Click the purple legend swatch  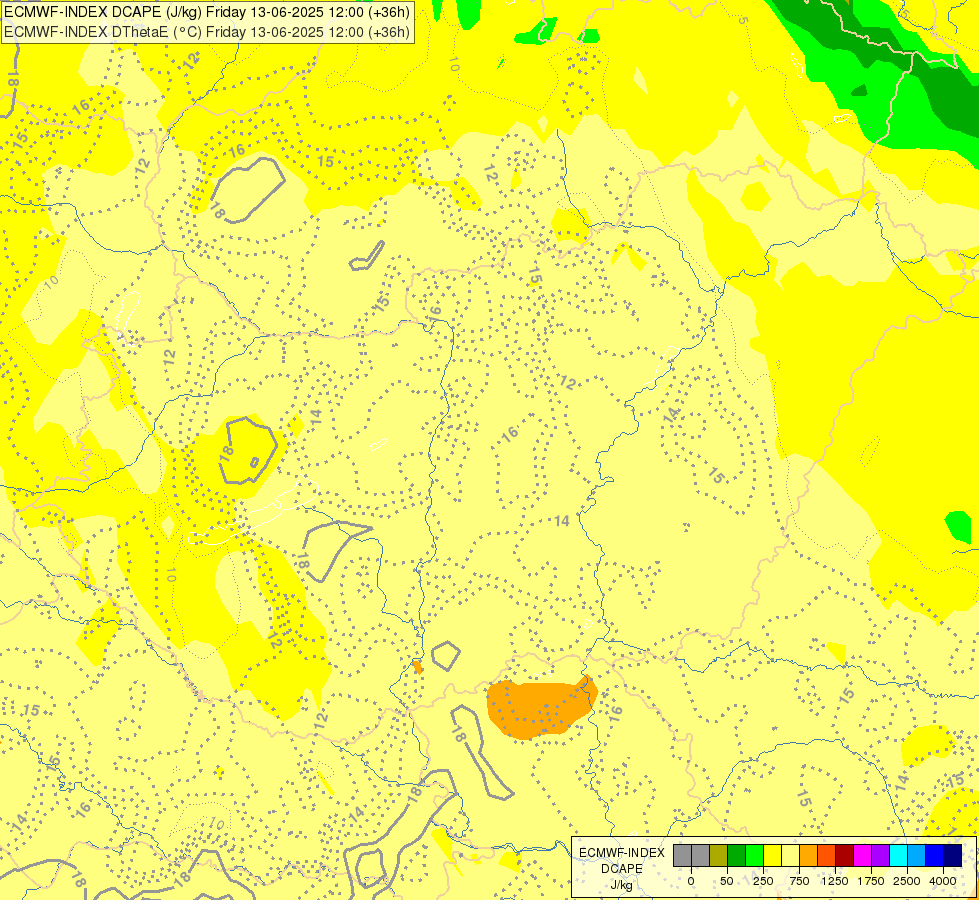(x=880, y=856)
